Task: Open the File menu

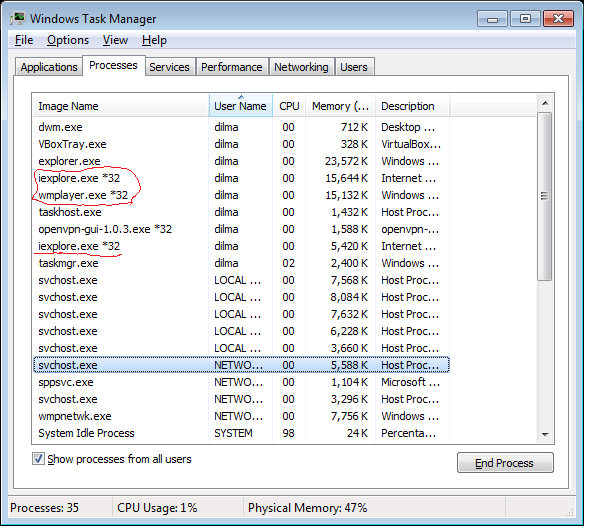Action: pyautogui.click(x=24, y=40)
